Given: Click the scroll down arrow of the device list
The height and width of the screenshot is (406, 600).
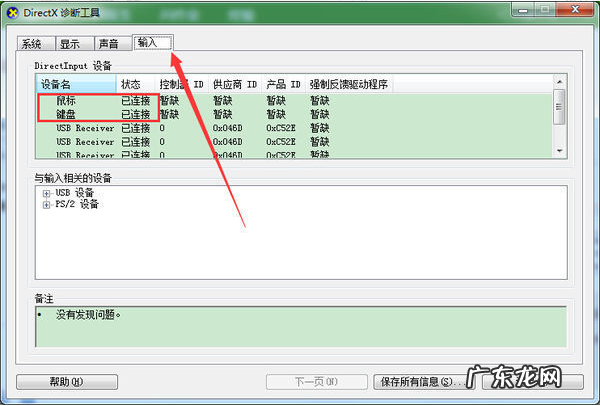Looking at the screenshot, I should point(559,151).
